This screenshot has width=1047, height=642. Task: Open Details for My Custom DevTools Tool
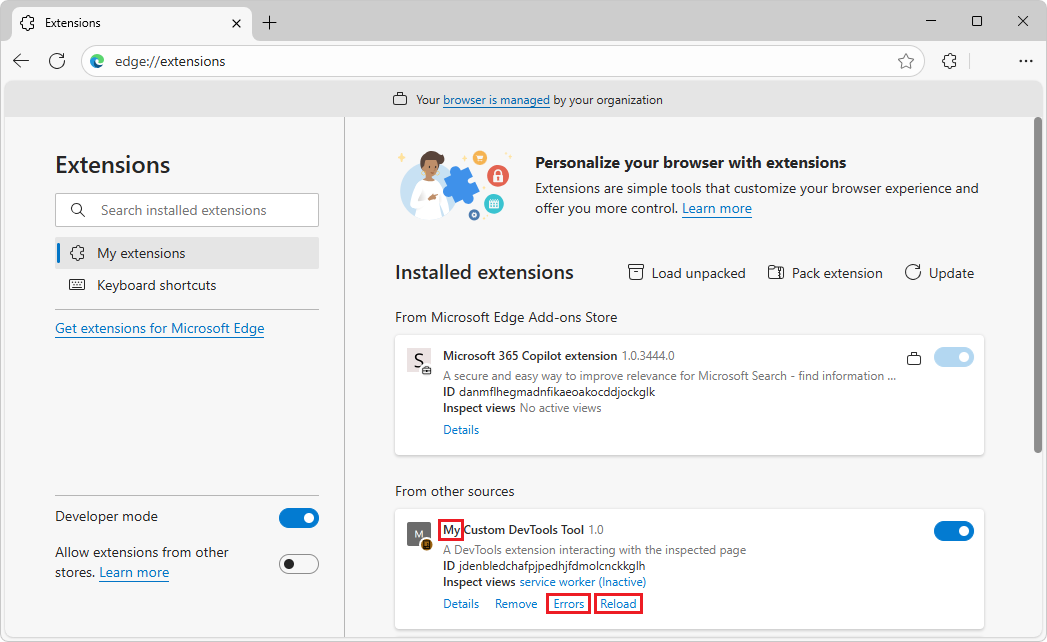click(x=461, y=604)
